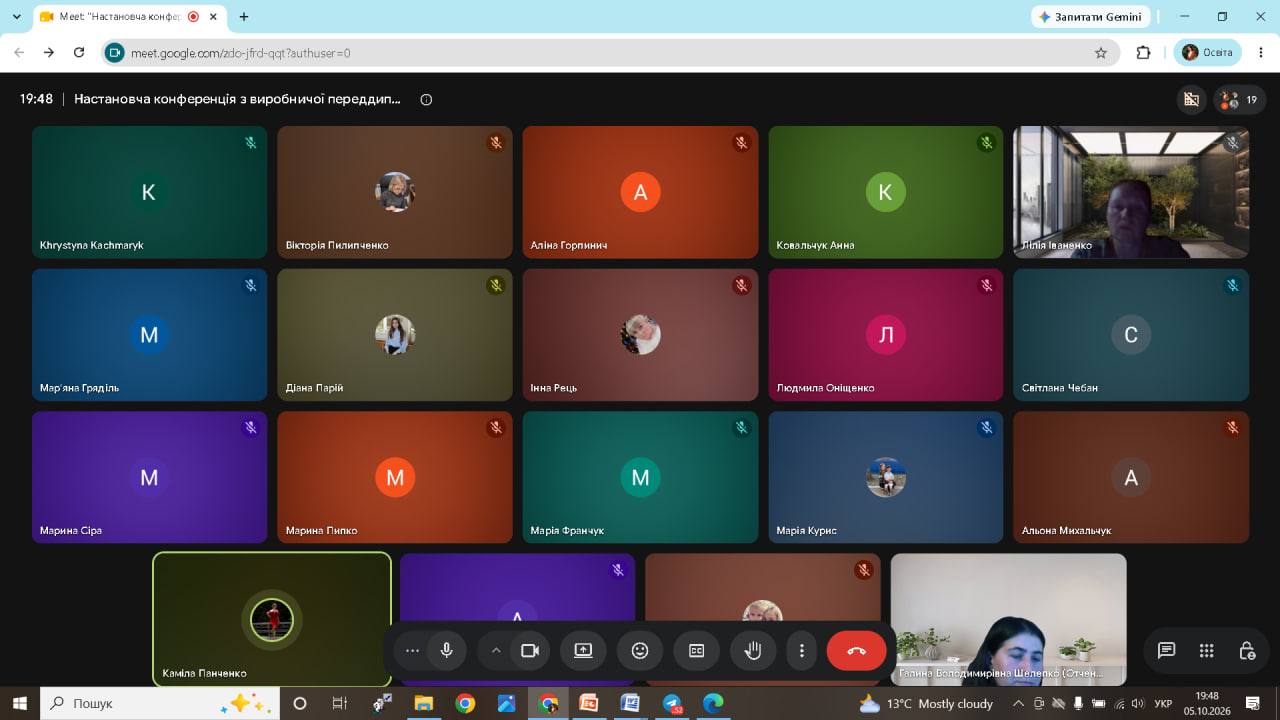This screenshot has height=720, width=1280.
Task: Go back in browser history
Action: pos(19,53)
